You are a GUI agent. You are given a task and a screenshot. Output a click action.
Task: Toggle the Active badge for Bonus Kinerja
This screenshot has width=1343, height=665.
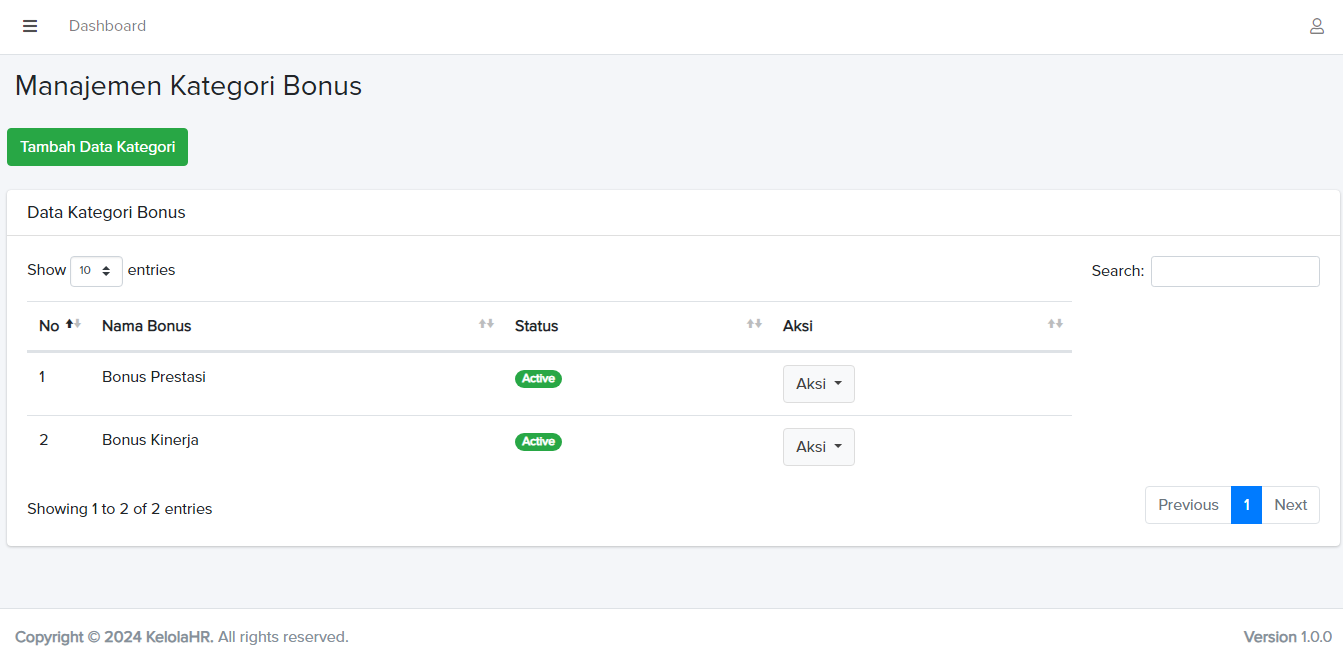538,441
